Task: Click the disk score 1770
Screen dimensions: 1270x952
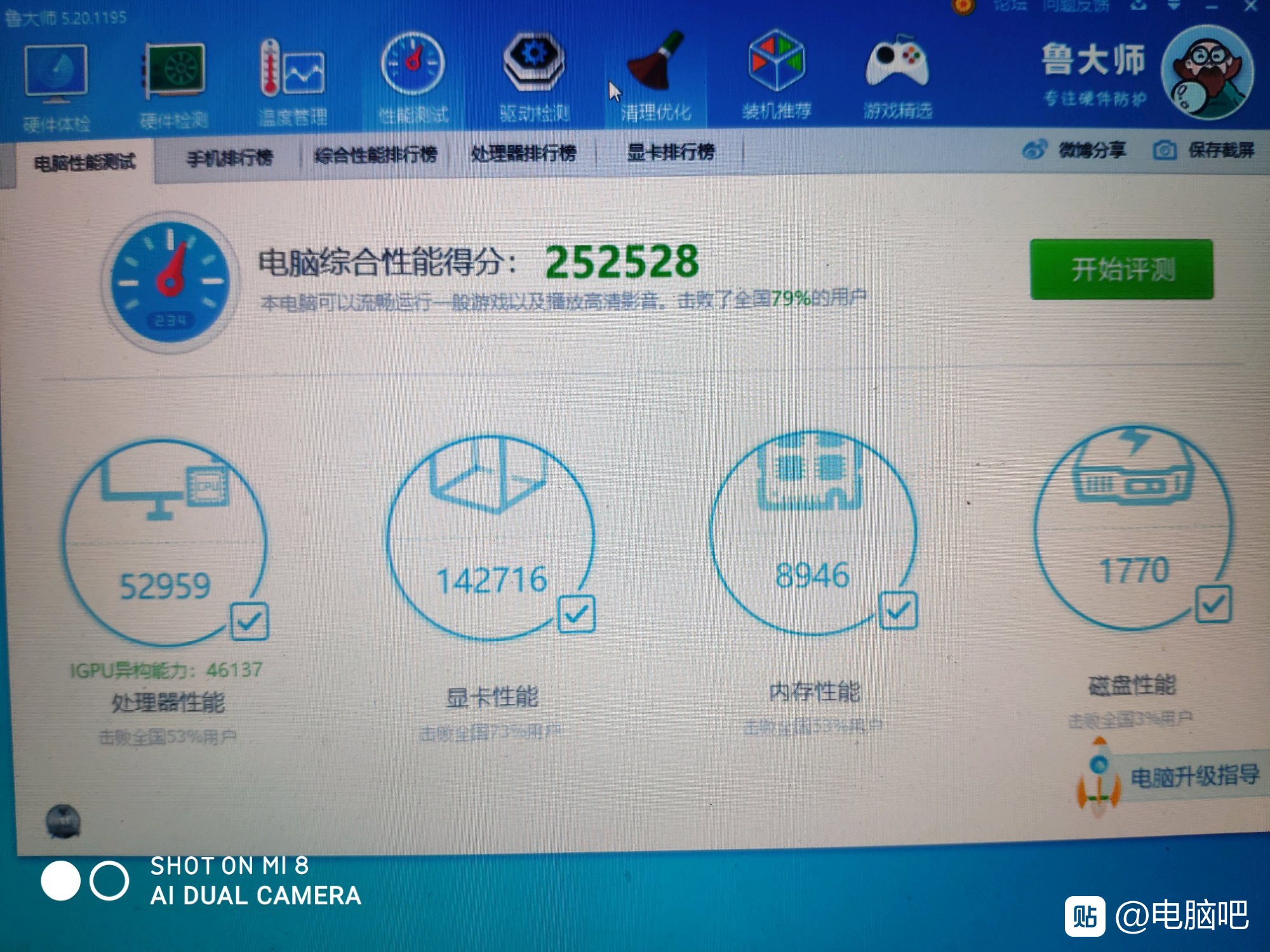Action: click(x=1134, y=570)
